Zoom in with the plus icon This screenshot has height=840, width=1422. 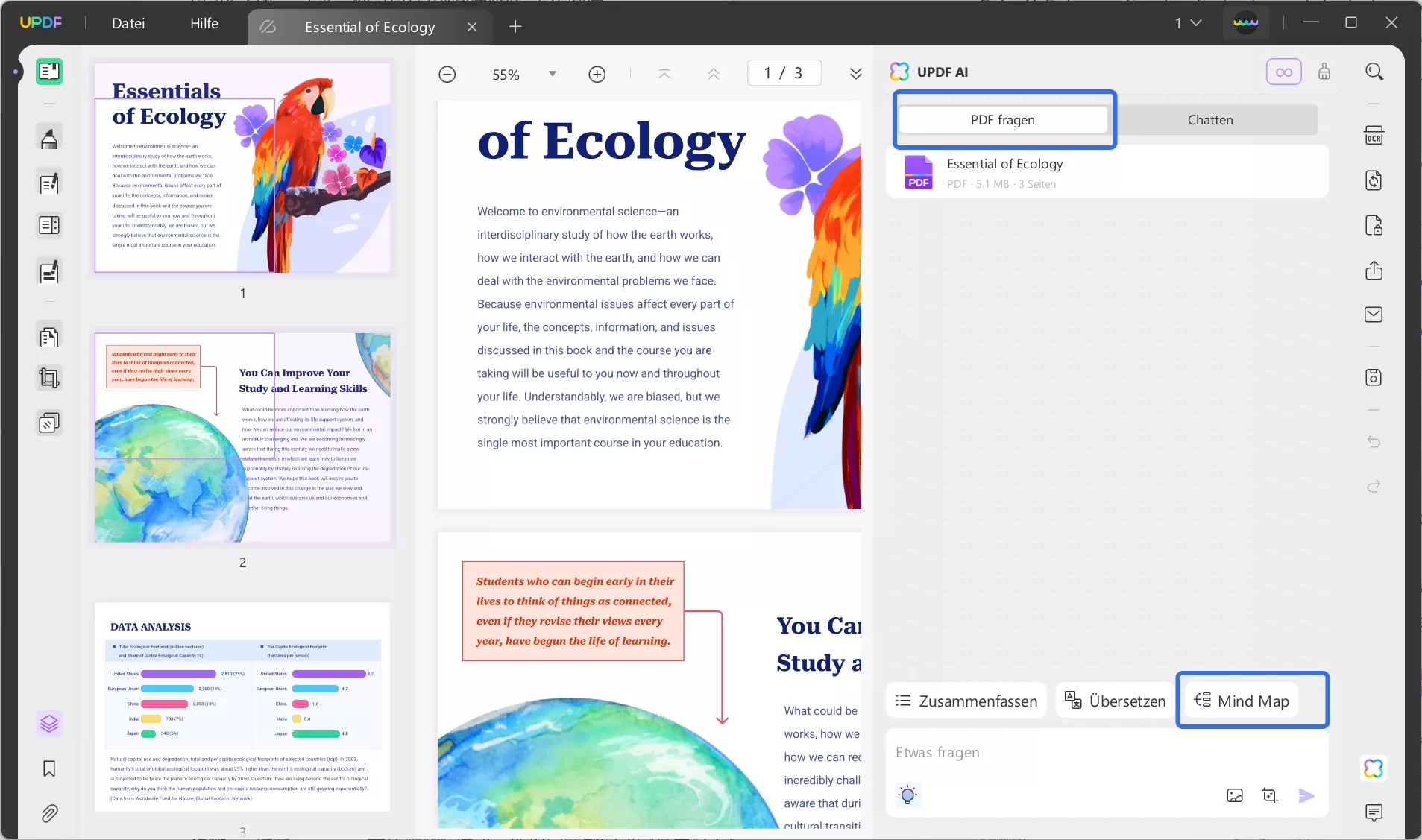pos(597,74)
